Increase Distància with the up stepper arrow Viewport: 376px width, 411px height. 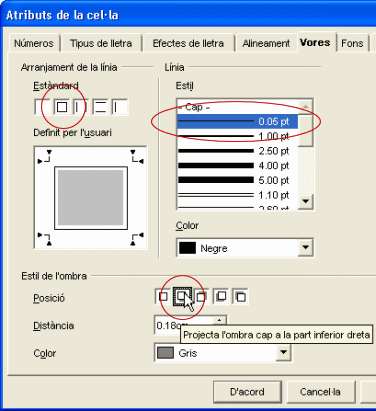tap(219, 321)
